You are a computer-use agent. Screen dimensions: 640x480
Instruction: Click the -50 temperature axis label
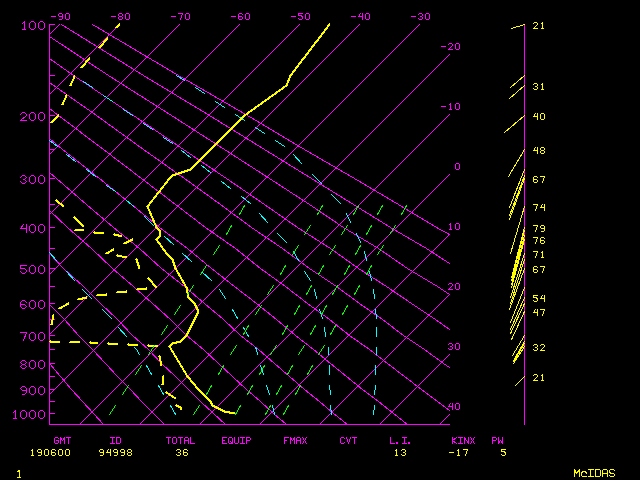pyautogui.click(x=300, y=16)
